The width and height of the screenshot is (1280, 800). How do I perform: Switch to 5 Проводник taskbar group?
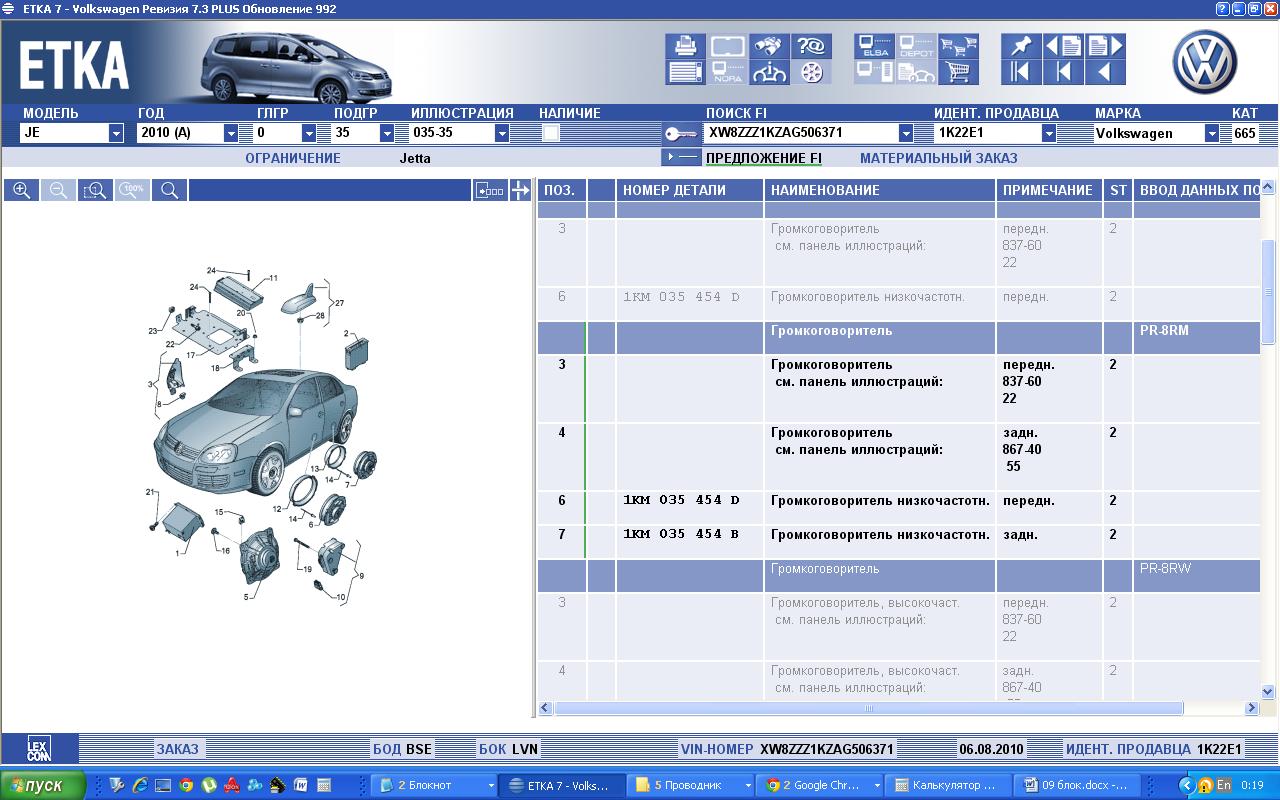coord(691,786)
